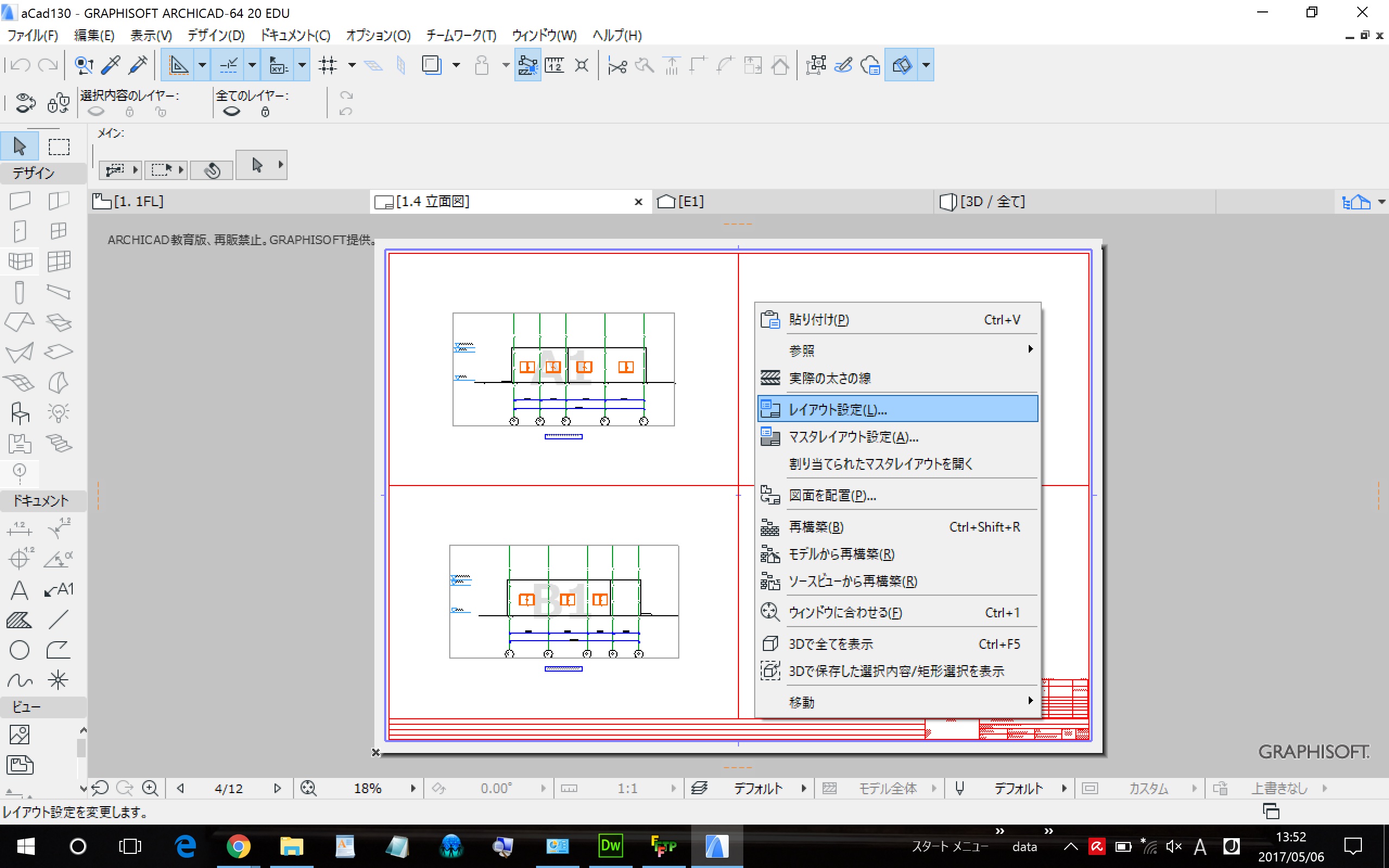The width and height of the screenshot is (1389, 868).
Task: Select the Linear Dimension tool
Action: 20,528
